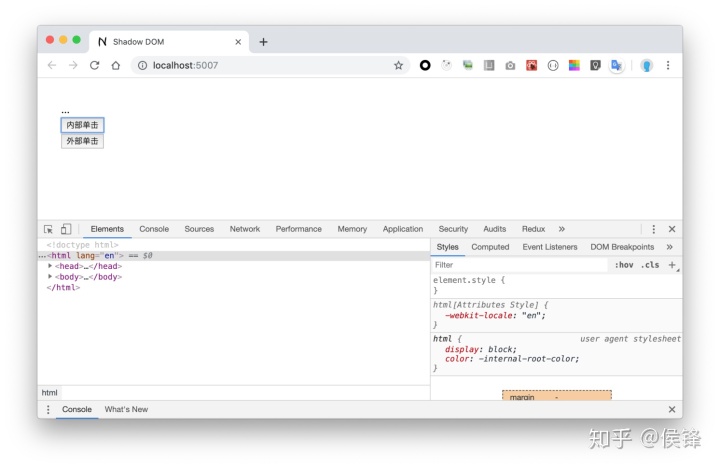720x468 pixels.
Task: Reload the localhost page
Action: [95, 66]
